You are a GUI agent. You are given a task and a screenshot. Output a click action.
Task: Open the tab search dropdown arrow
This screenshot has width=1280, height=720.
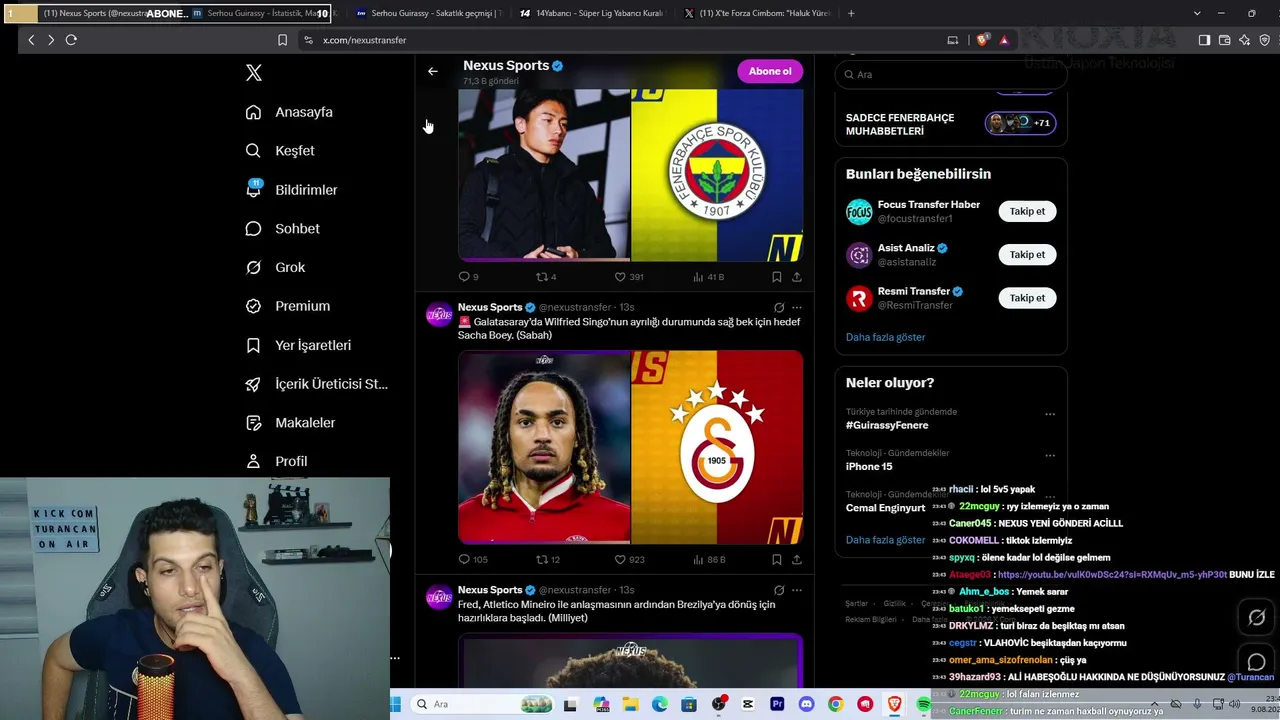click(1197, 13)
